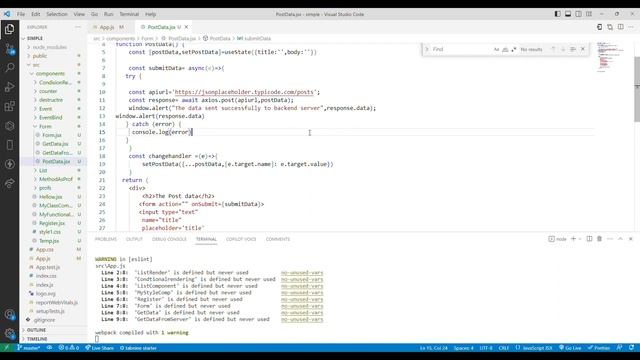Expand the TIMELINE section
640x360 pixels.
coord(53,339)
